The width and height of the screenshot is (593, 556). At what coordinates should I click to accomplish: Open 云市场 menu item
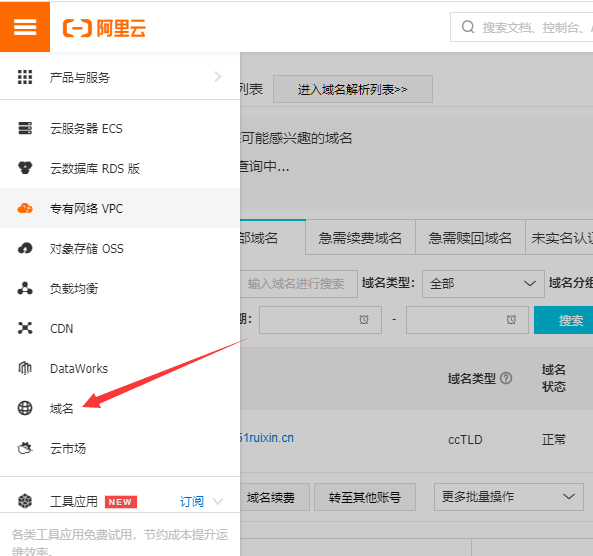[x=120, y=448]
